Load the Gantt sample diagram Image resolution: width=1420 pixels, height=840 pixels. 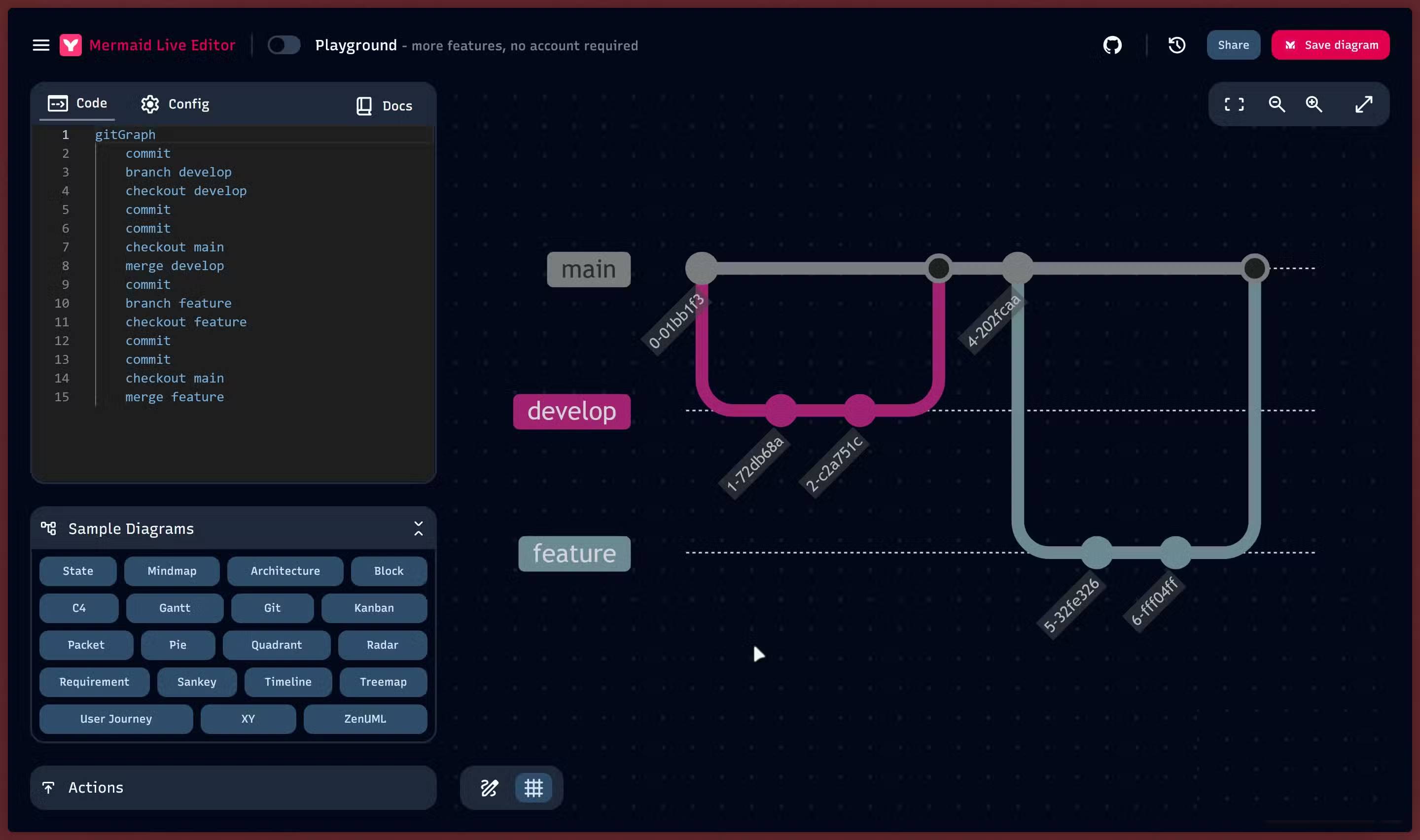click(175, 608)
